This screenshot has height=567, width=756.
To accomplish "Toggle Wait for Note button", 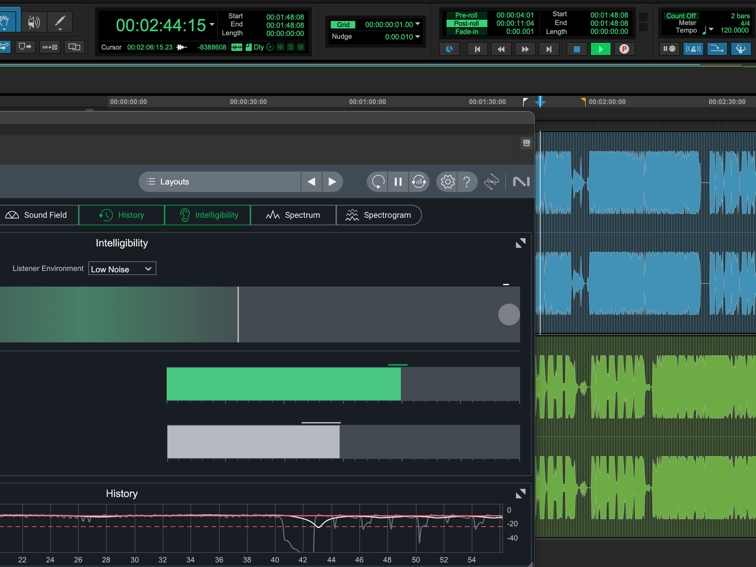I will pos(669,49).
